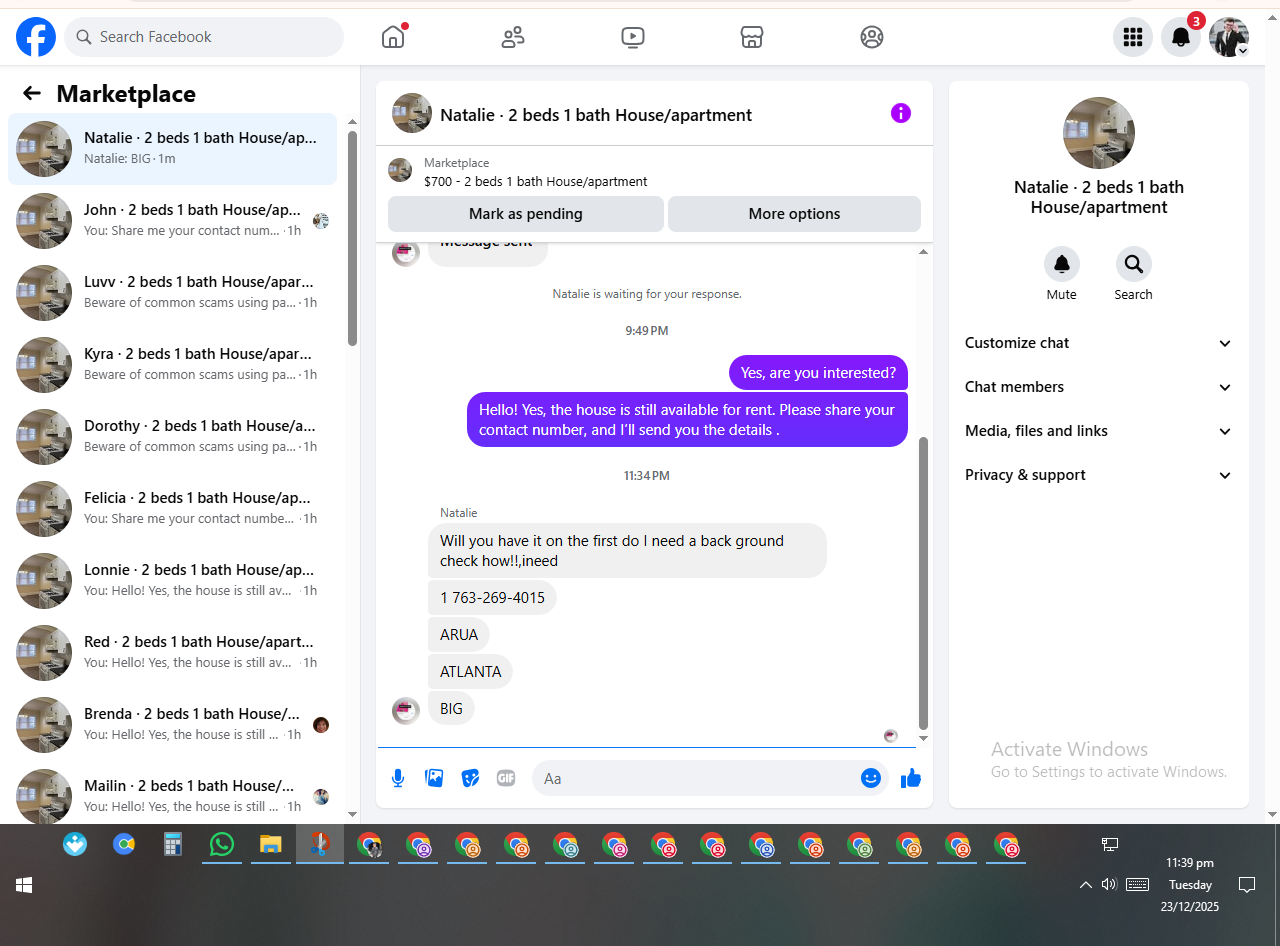Open the Video tab icon
The width and height of the screenshot is (1280, 946).
[632, 37]
